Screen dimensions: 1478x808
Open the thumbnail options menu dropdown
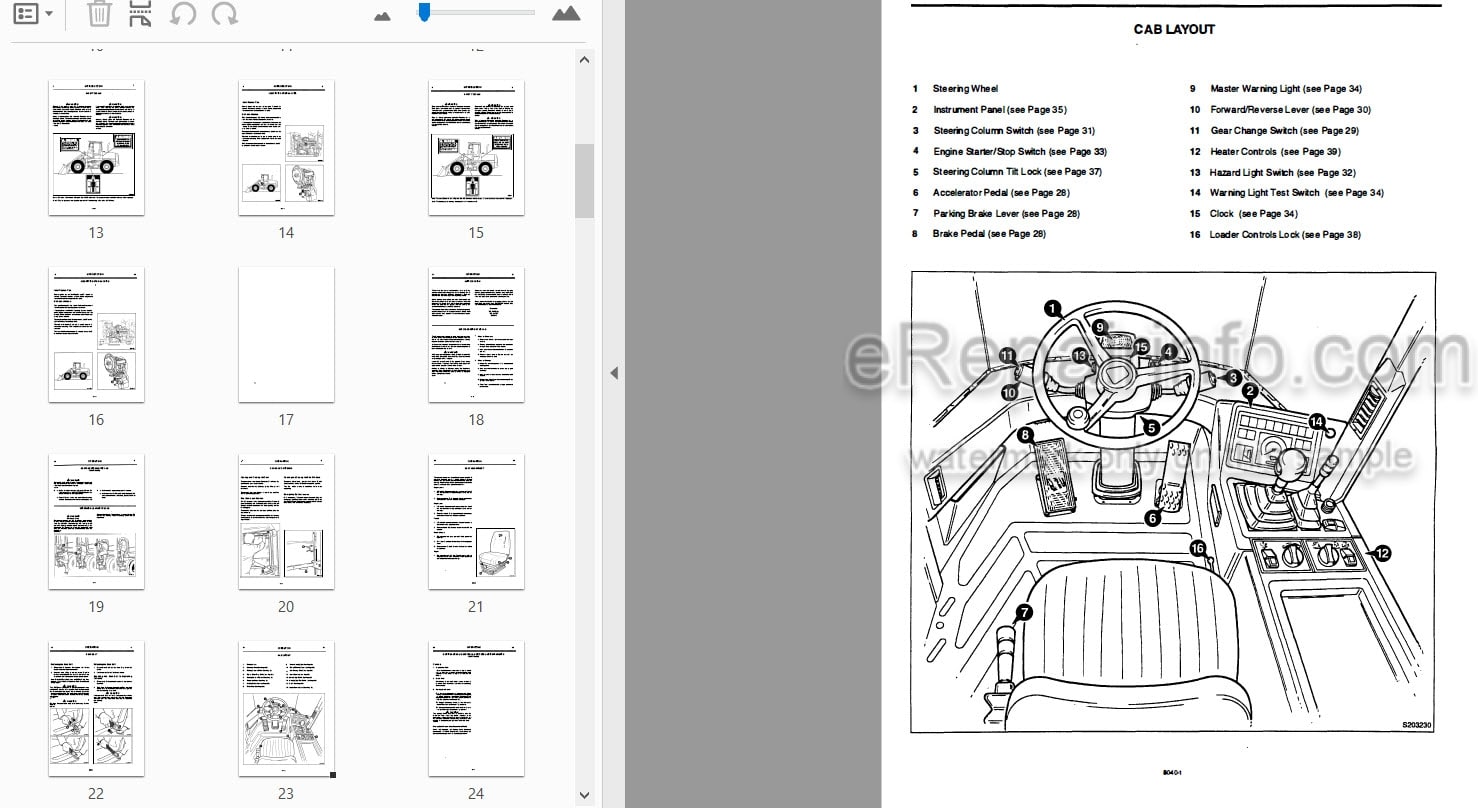pyautogui.click(x=34, y=14)
